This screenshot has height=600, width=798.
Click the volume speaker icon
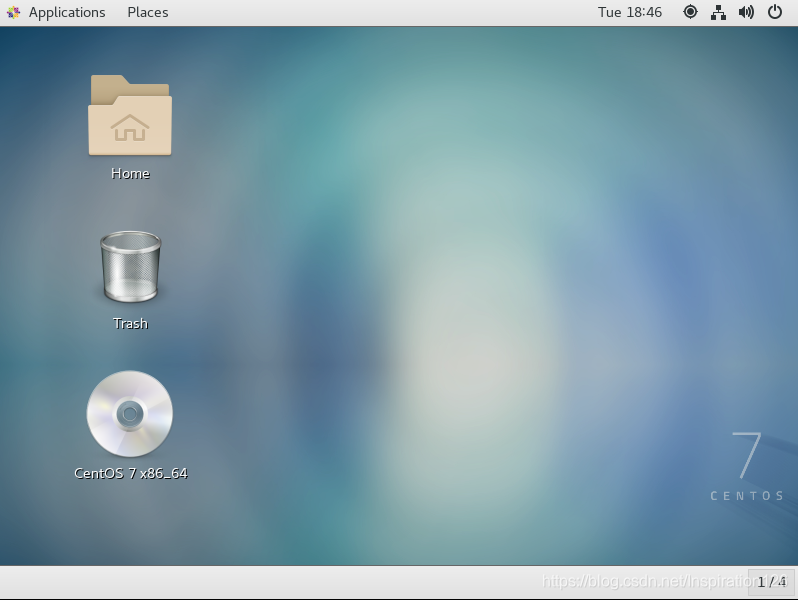click(x=746, y=12)
